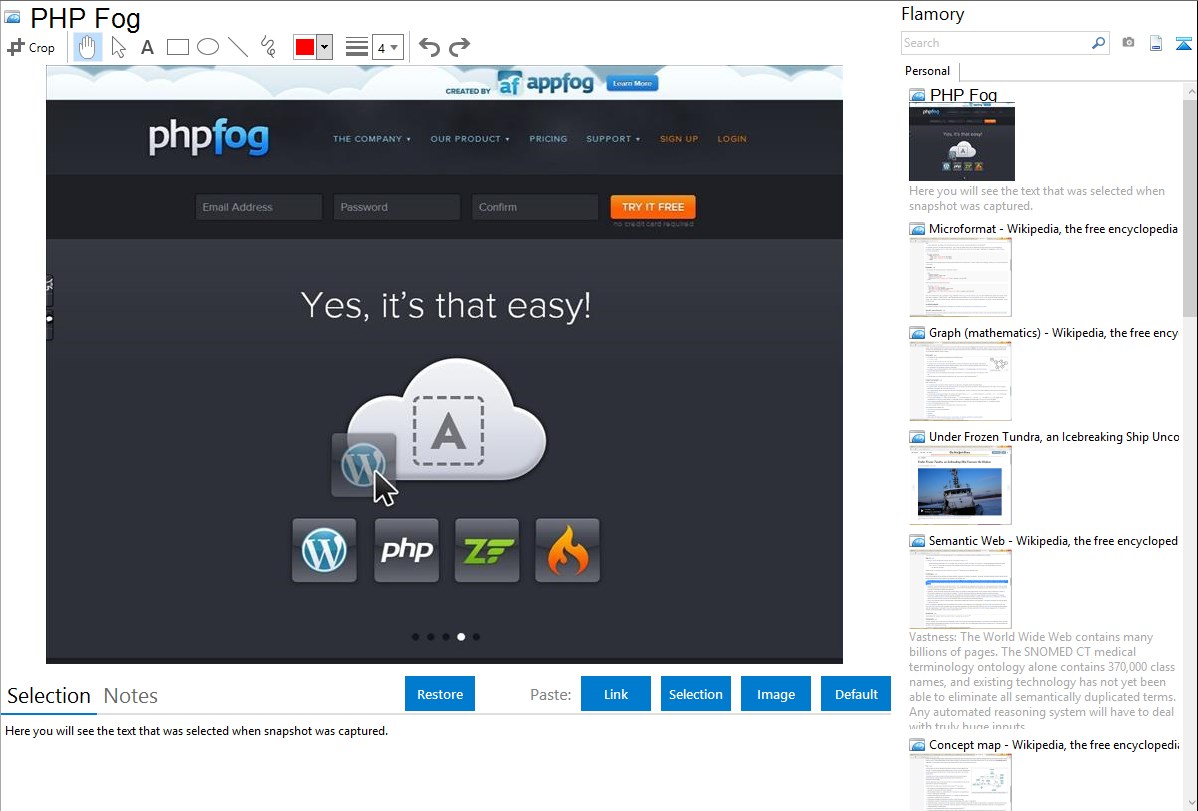The width and height of the screenshot is (1198, 811).
Task: Open the Semantic Web snapshot thumbnail
Action: [960, 589]
